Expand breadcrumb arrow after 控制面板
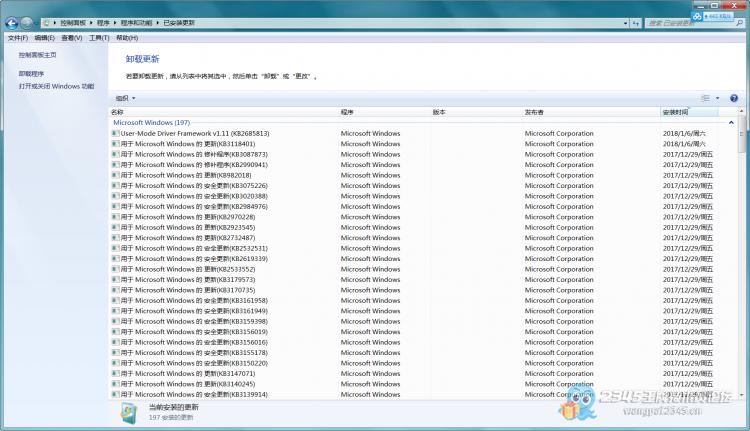 91,23
